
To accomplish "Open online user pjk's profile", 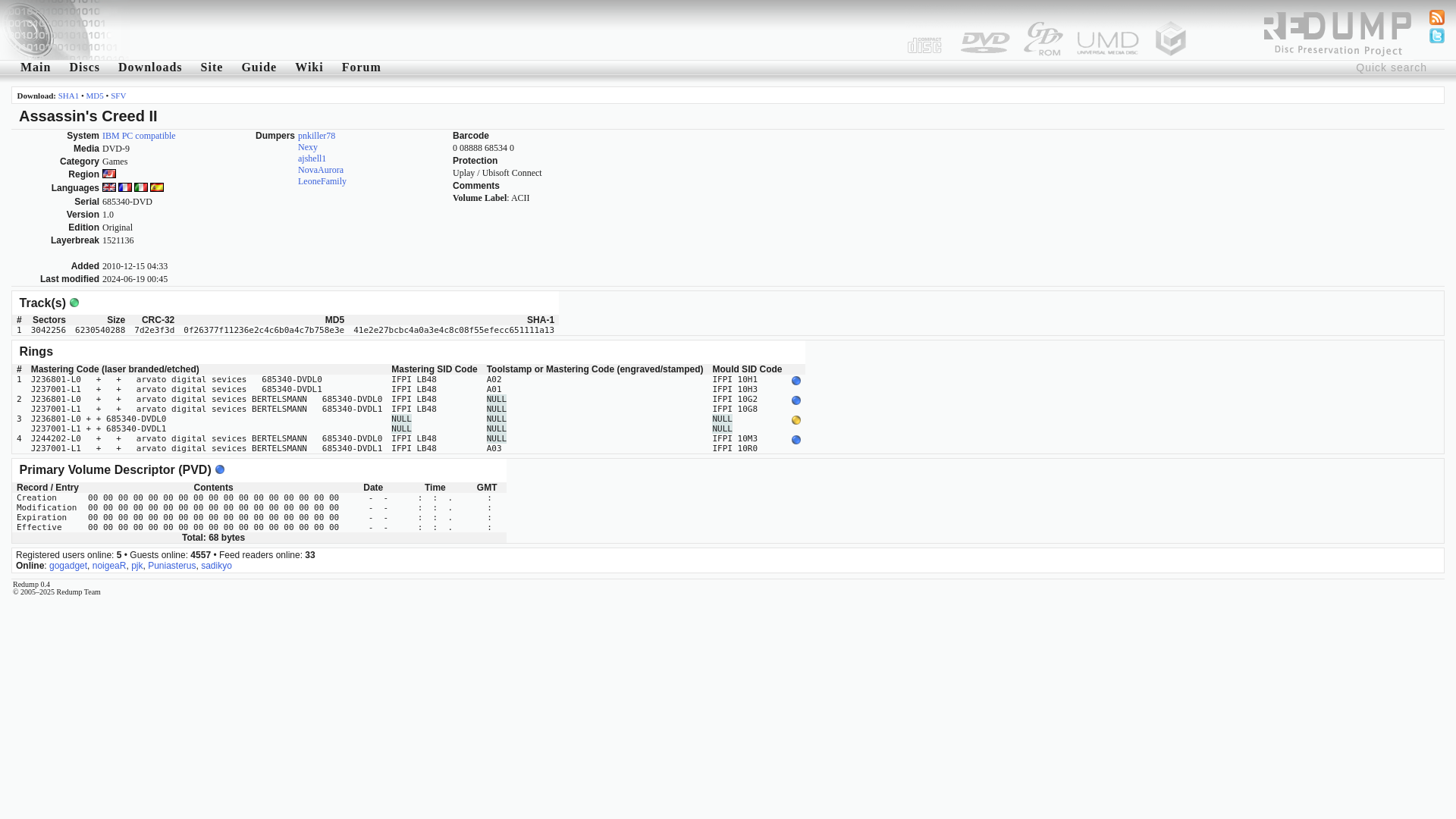I will (137, 566).
